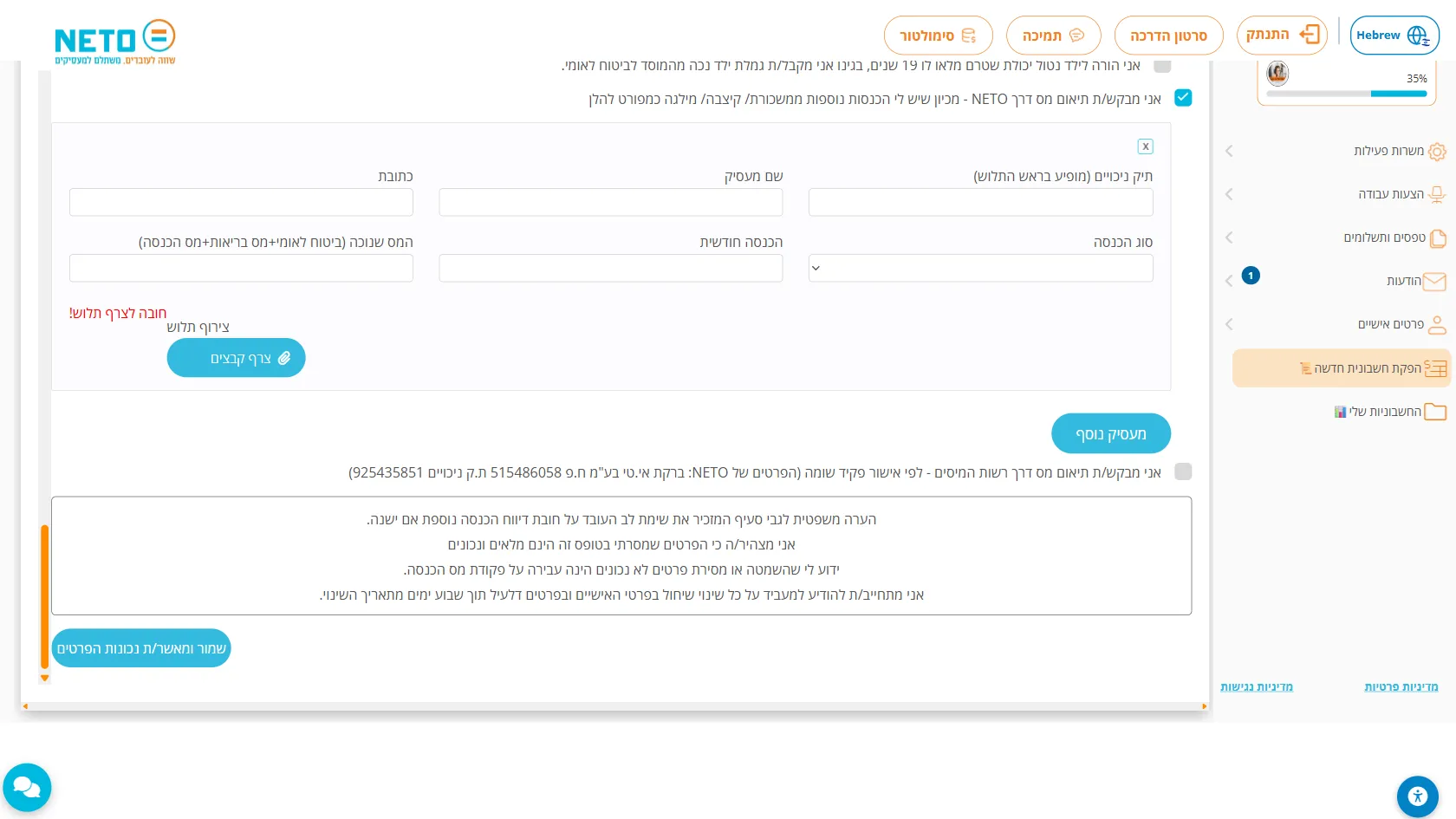Expand the הודעות menu chevron
Viewport: 1456px width, 819px height.
coord(1229,281)
